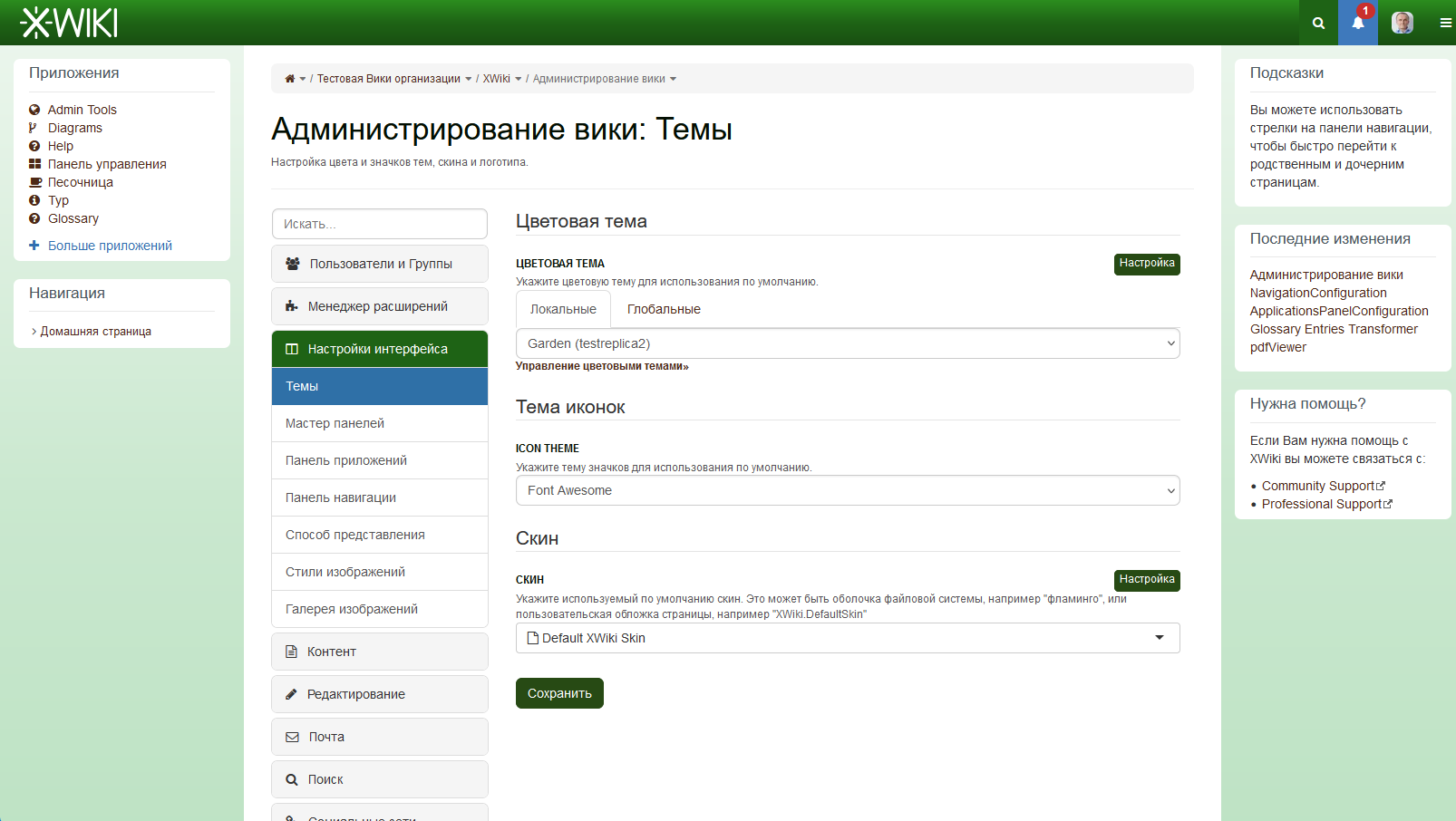The width and height of the screenshot is (1456, 821).
Task: Expand Домашняя страница tree node
Action: coord(34,332)
